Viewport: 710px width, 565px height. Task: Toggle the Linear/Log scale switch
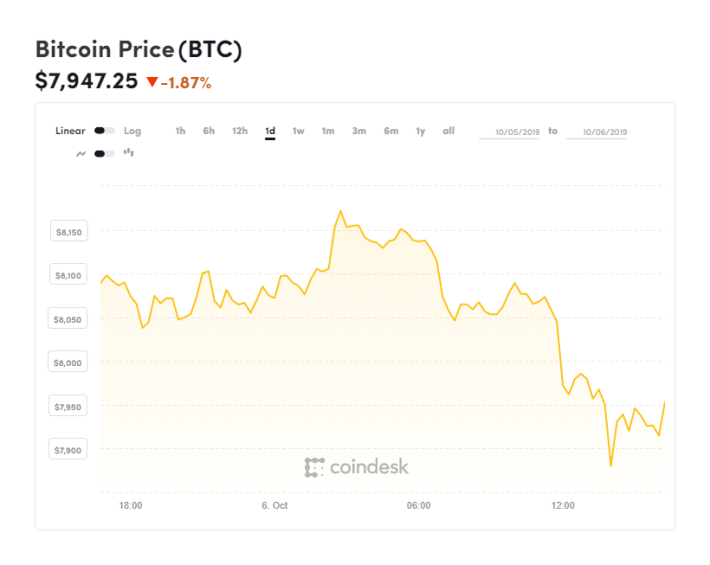[x=104, y=131]
